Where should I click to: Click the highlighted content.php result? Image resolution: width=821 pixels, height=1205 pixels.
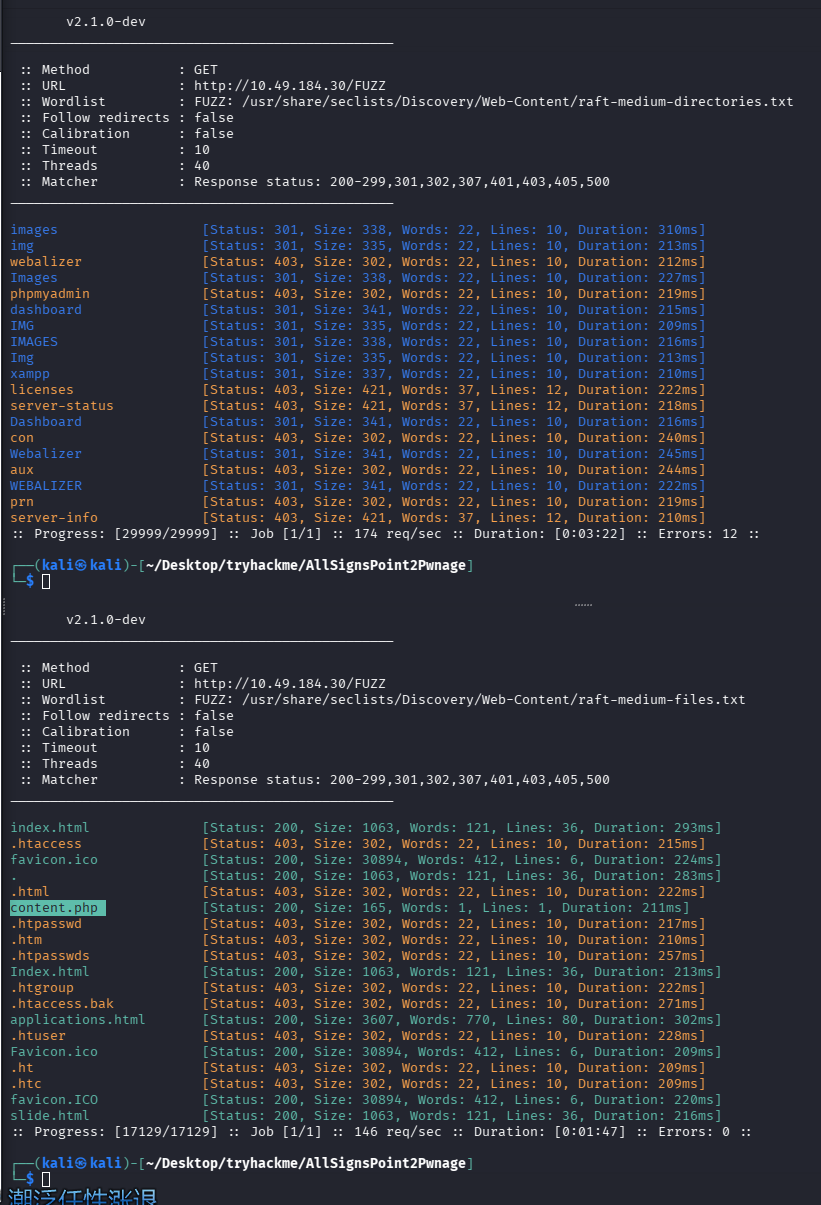point(55,908)
